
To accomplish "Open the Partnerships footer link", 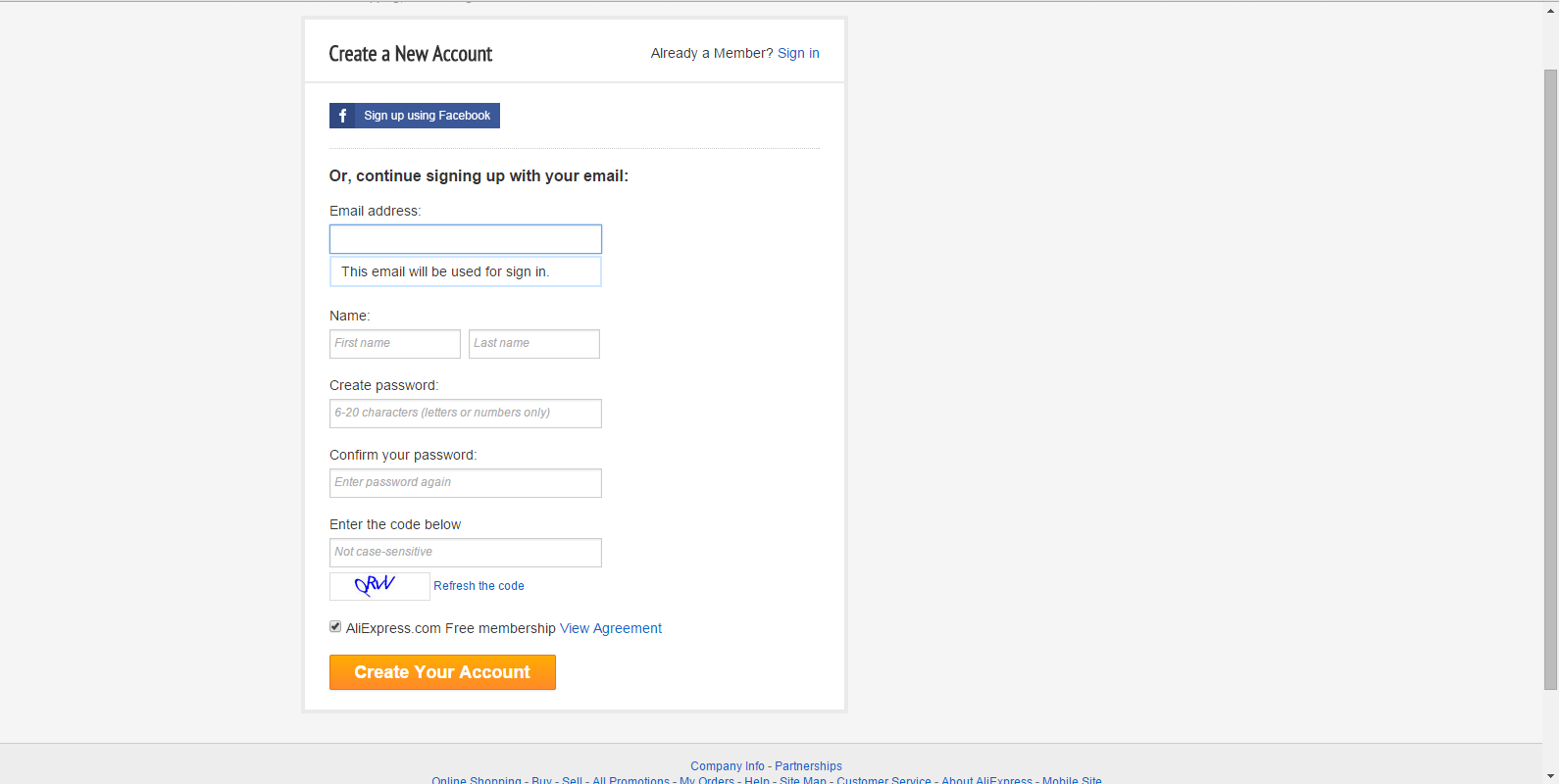I will (808, 766).
